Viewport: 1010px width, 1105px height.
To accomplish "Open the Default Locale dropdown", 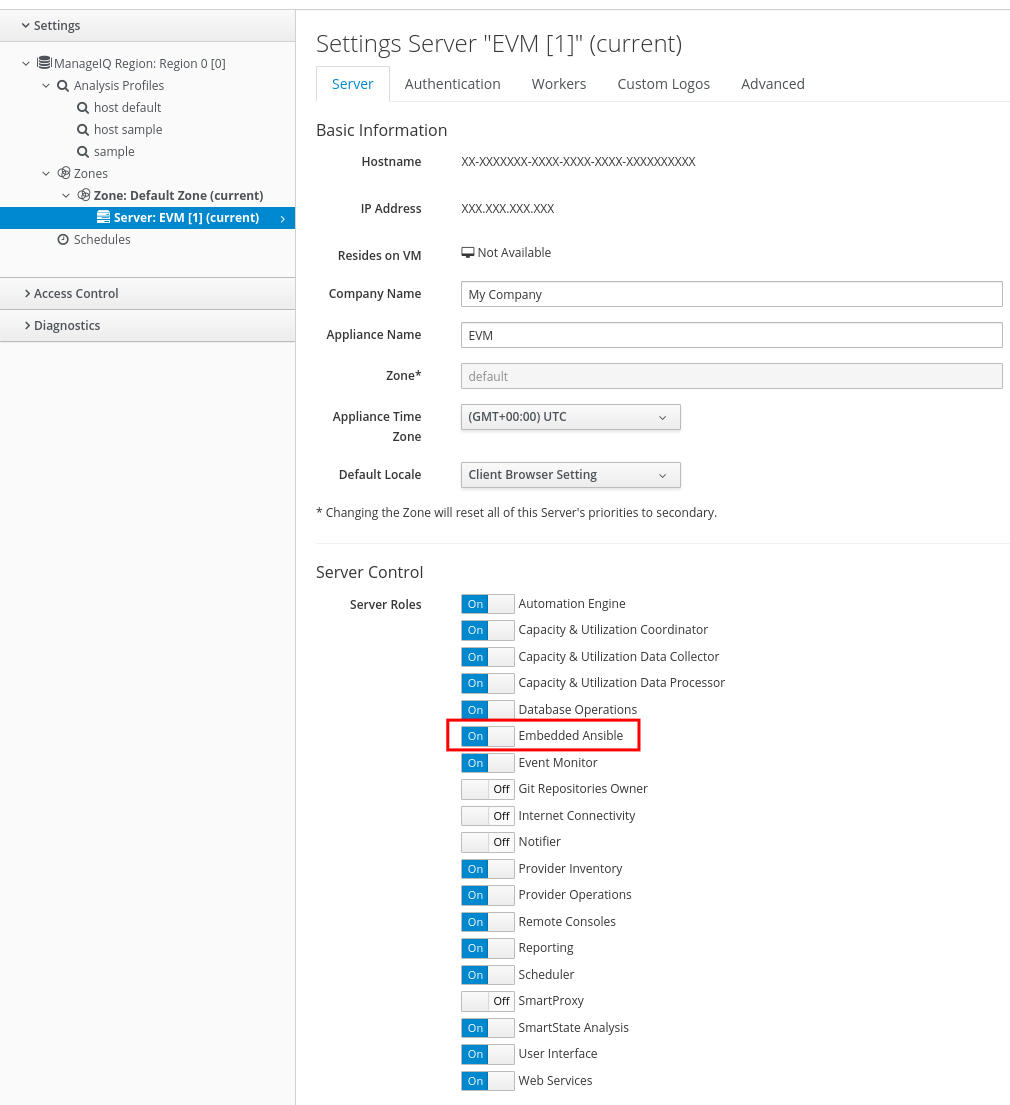I will [x=570, y=475].
